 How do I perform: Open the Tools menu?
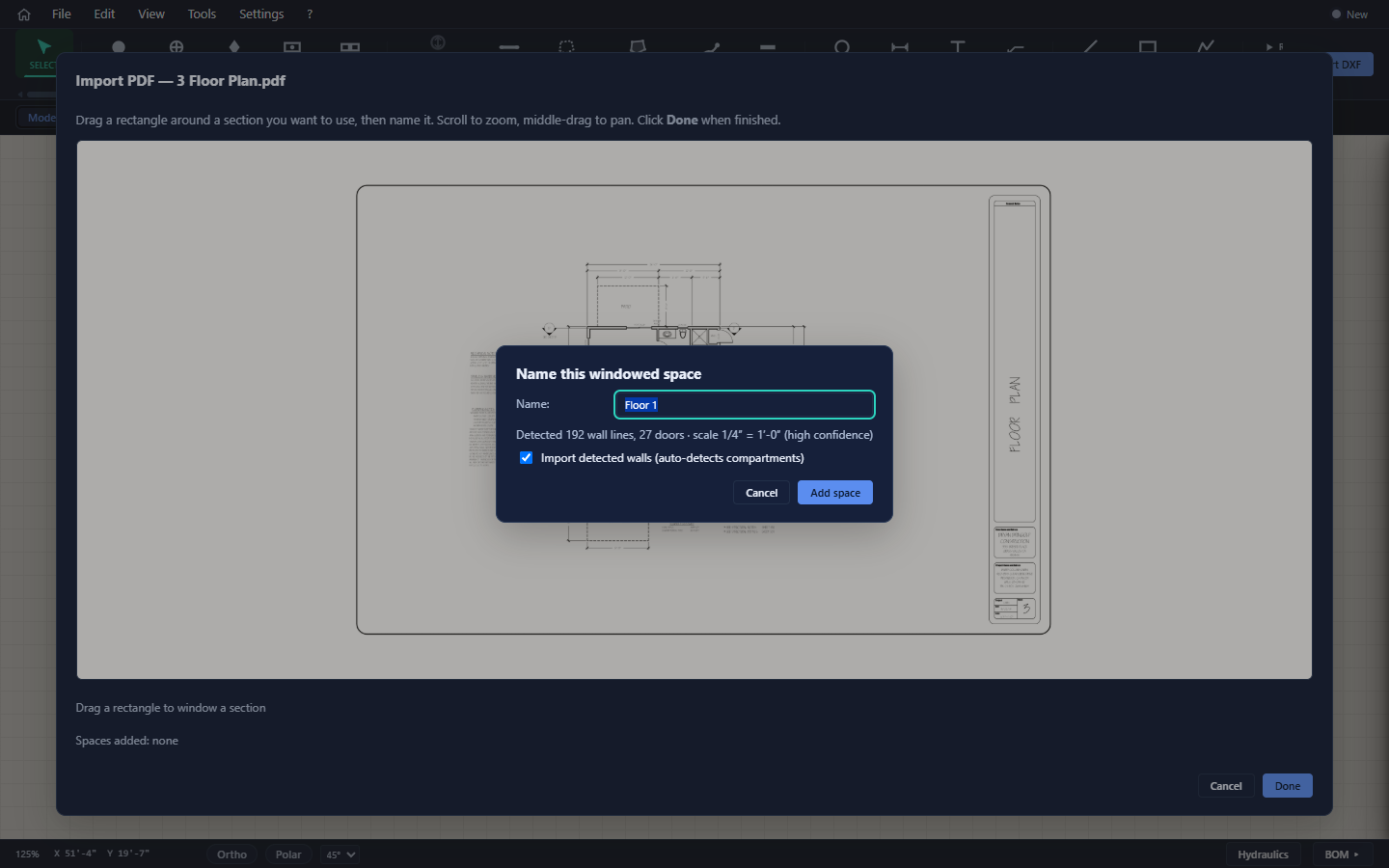pyautogui.click(x=202, y=14)
